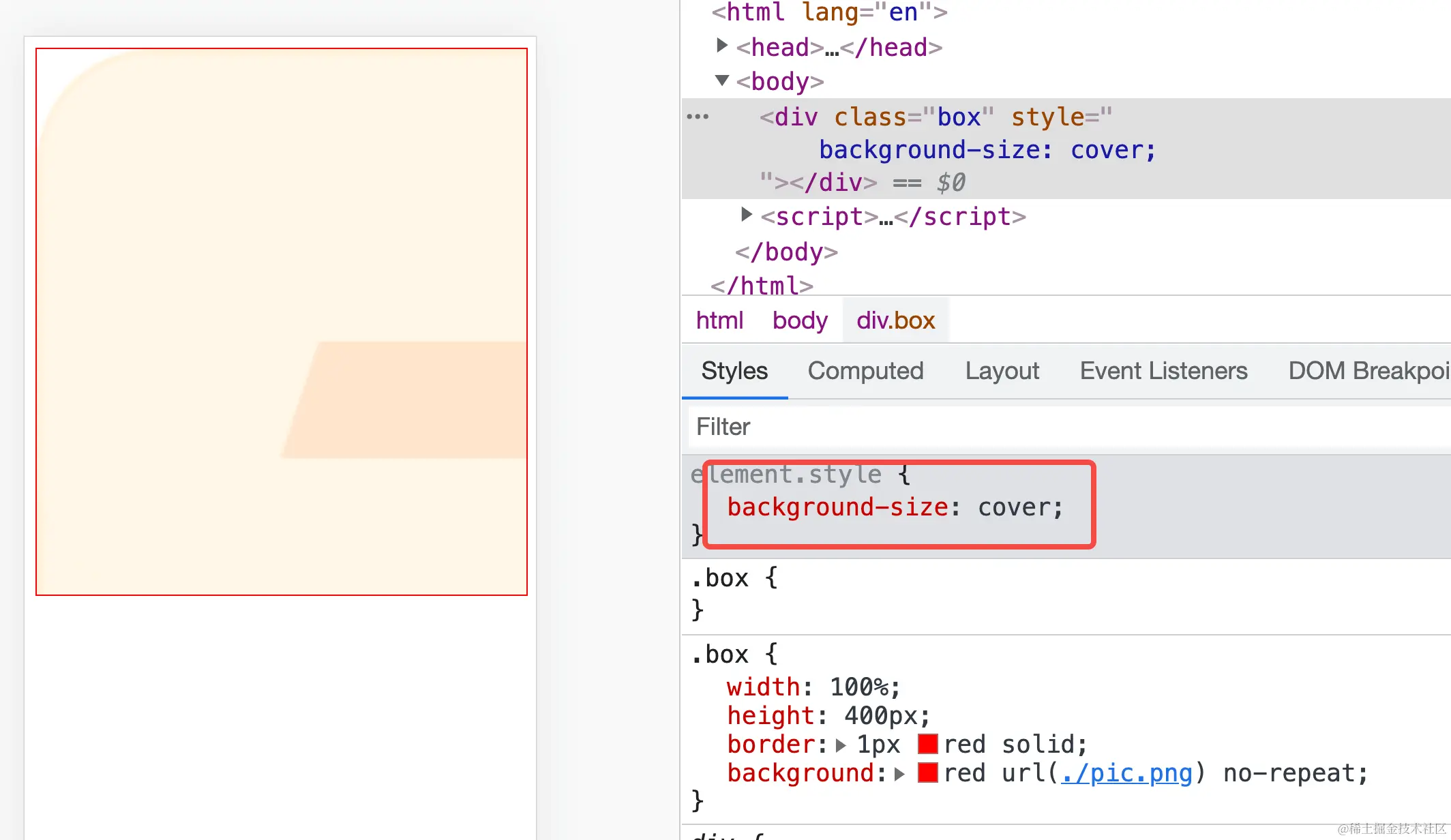1451x840 pixels.
Task: Edit the width 100% value
Action: point(859,687)
